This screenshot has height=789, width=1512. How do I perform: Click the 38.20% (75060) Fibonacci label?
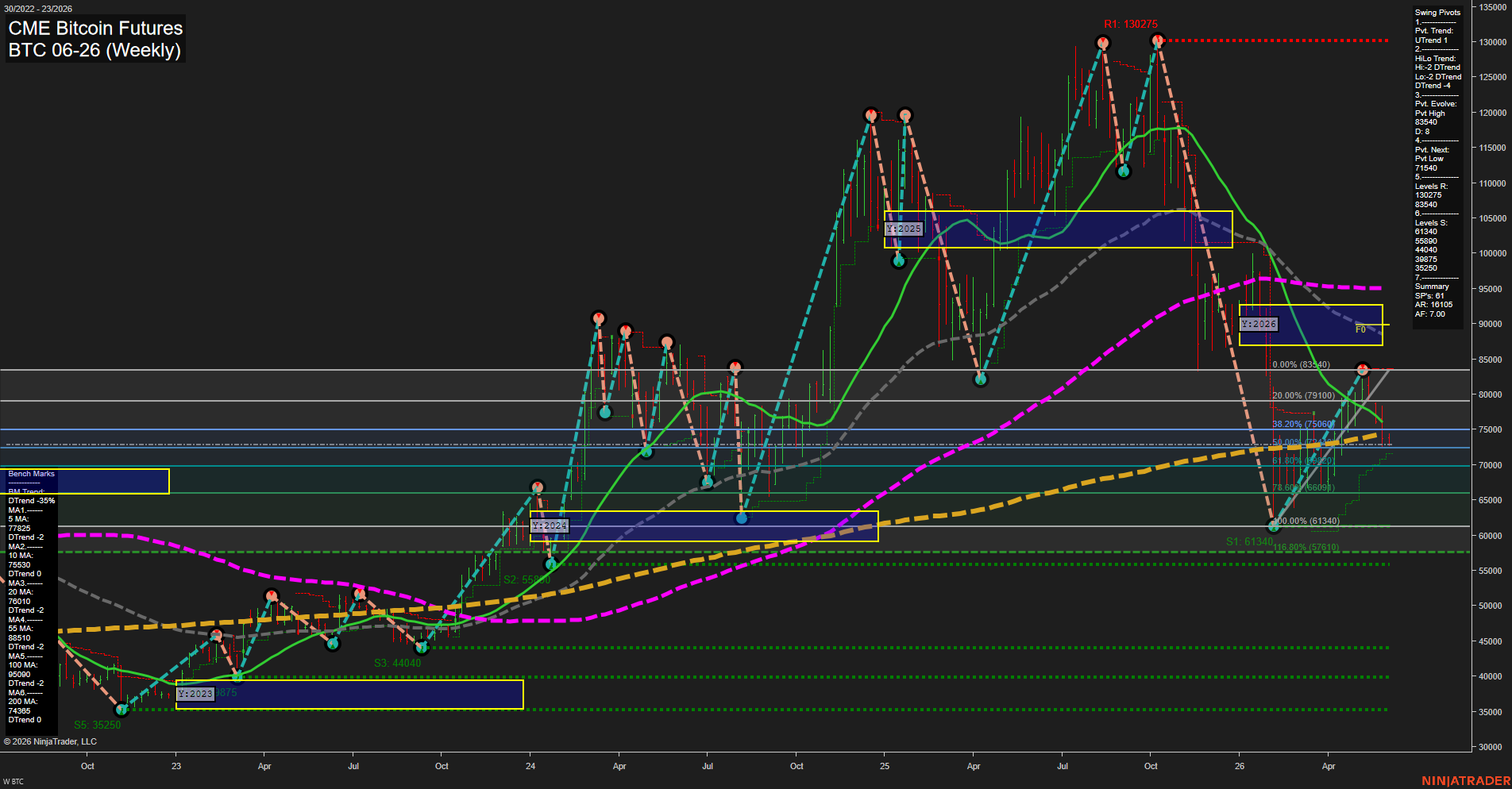point(1303,425)
